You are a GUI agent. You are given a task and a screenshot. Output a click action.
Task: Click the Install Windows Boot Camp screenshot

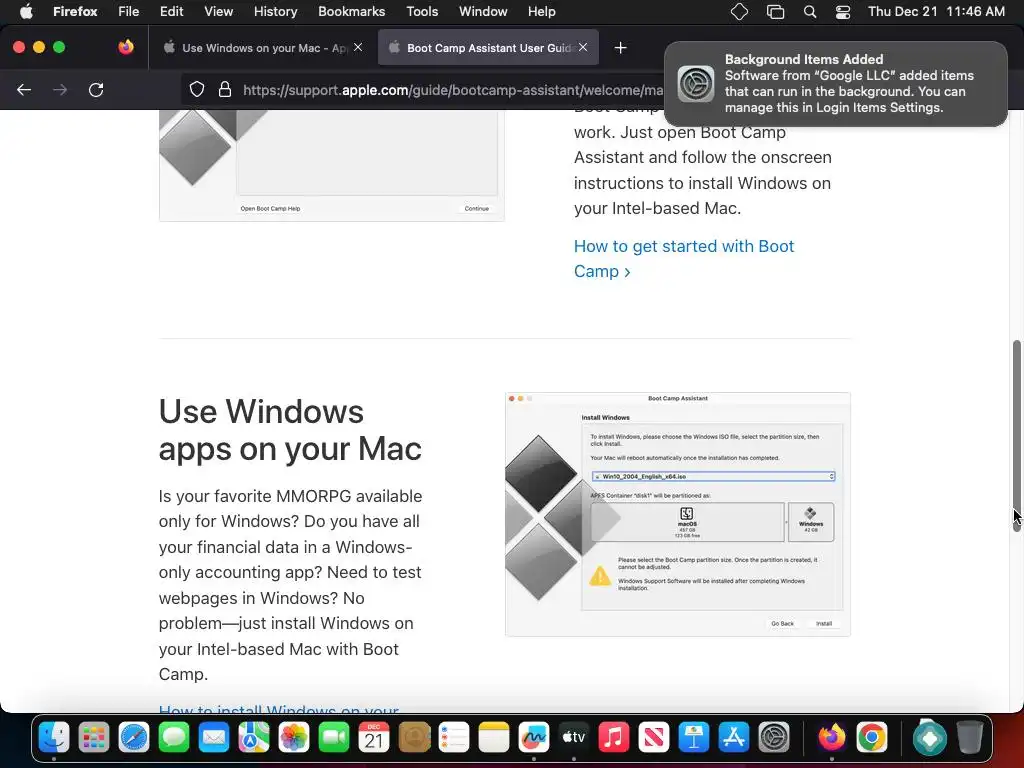click(x=678, y=514)
